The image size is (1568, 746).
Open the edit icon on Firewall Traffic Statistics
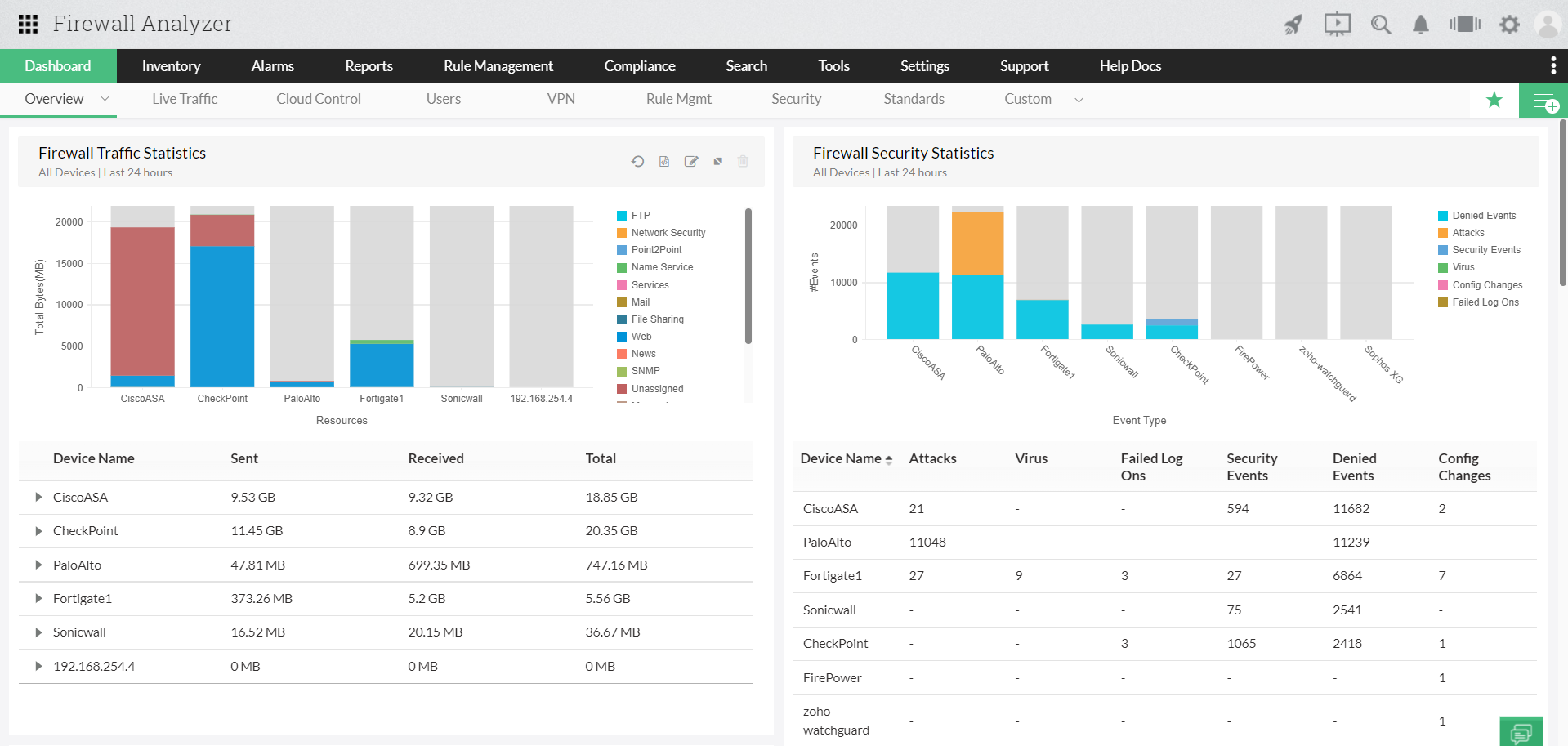pos(691,161)
